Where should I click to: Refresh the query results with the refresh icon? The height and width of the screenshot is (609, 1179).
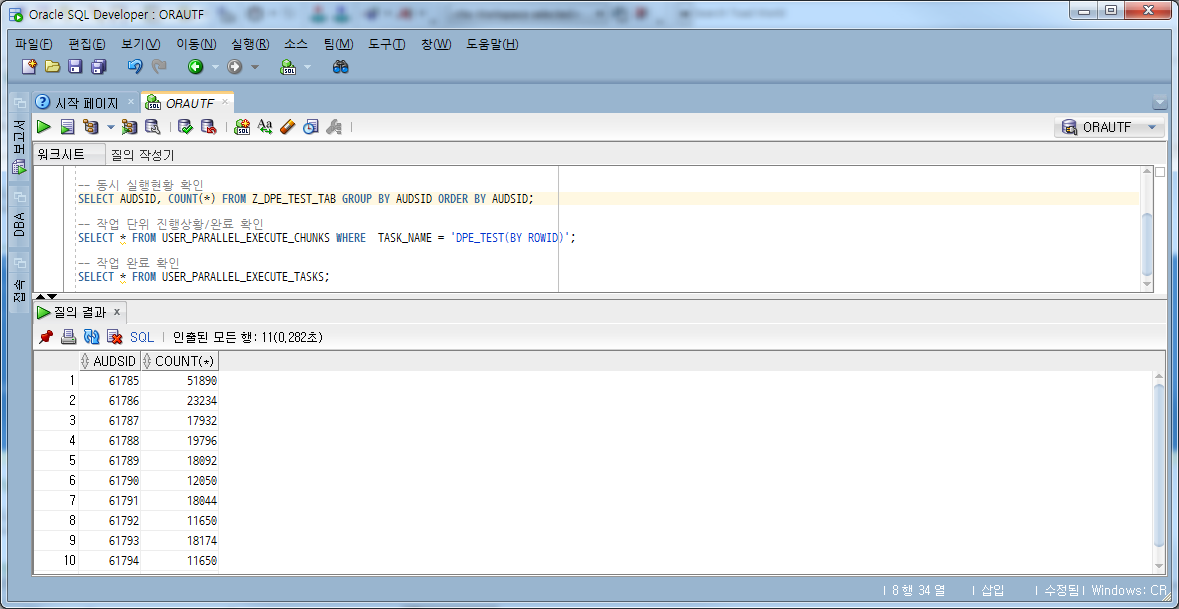click(91, 336)
